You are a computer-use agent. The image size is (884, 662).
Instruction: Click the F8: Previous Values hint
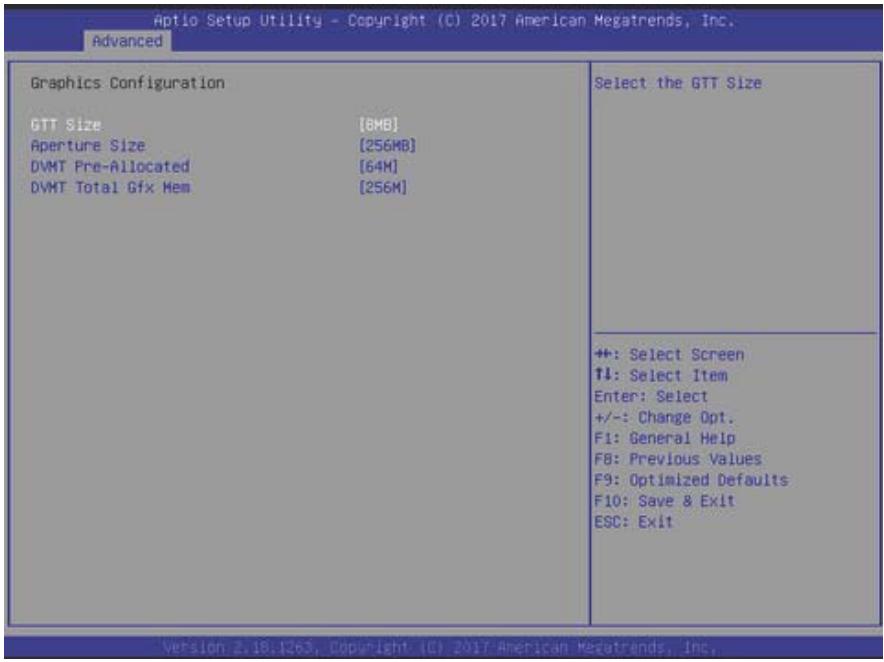(x=678, y=459)
